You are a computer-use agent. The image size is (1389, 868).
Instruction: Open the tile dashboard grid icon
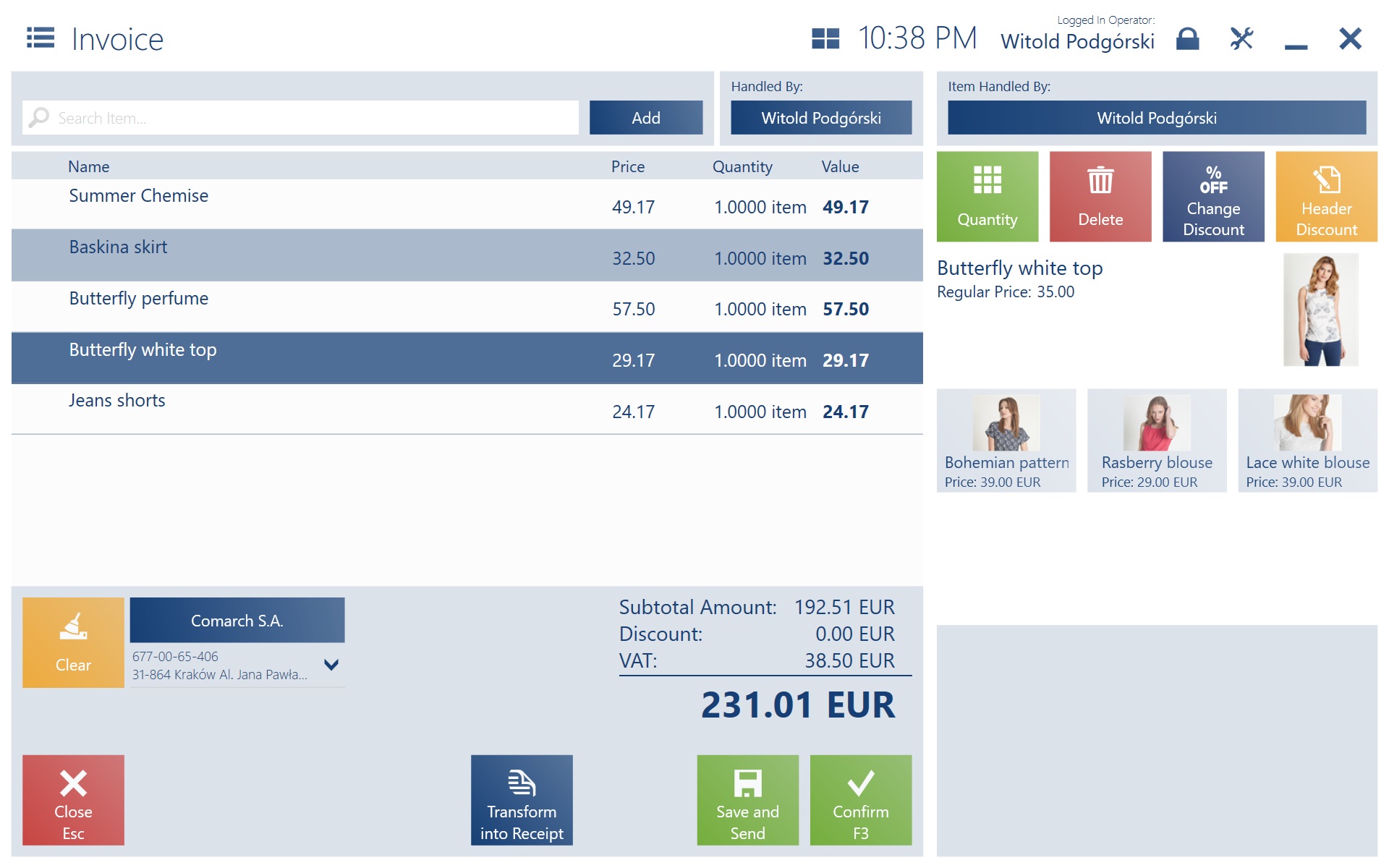825,38
